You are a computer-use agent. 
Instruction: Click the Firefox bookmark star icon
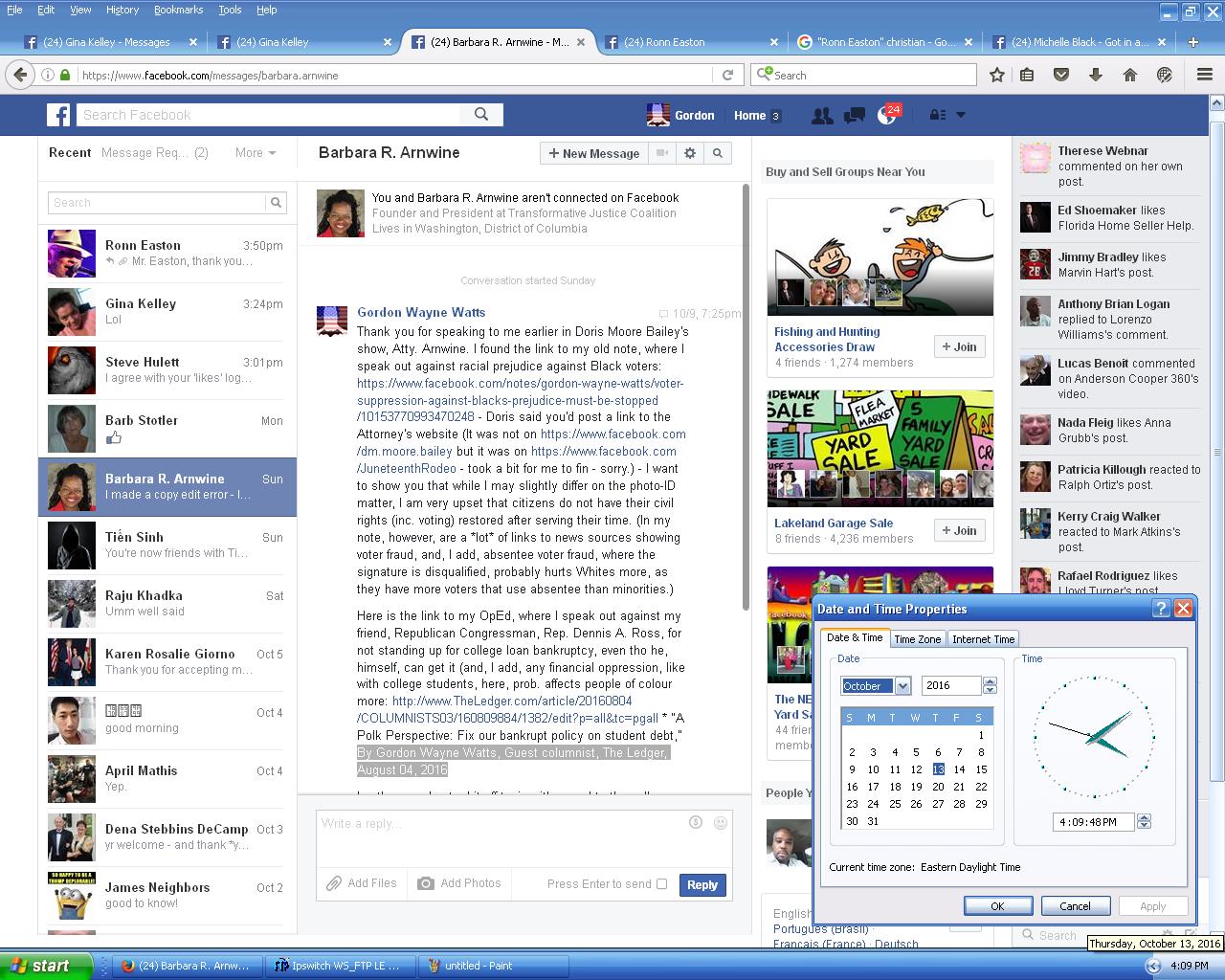point(996,75)
